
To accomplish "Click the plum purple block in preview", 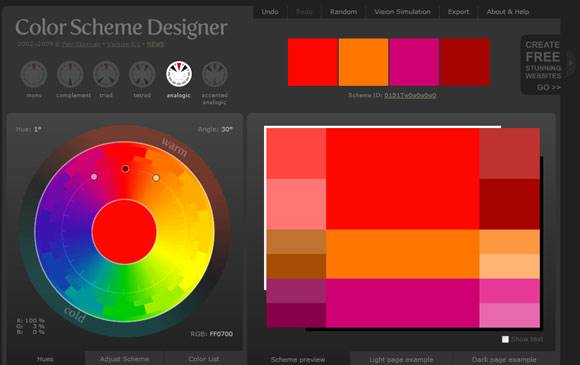I will (x=296, y=291).
